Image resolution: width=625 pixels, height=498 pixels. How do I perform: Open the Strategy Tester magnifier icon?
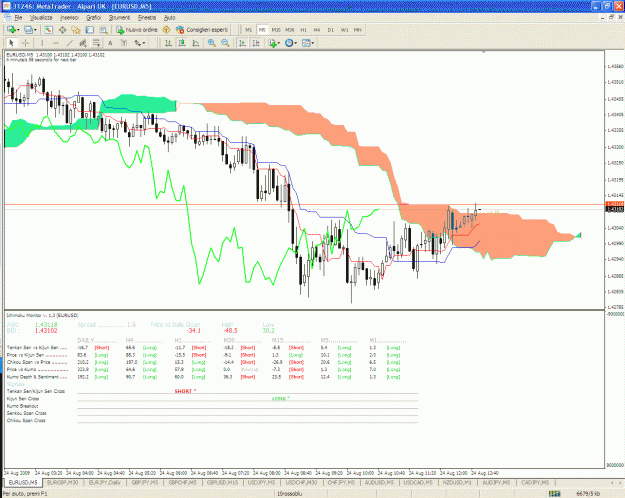(103, 30)
